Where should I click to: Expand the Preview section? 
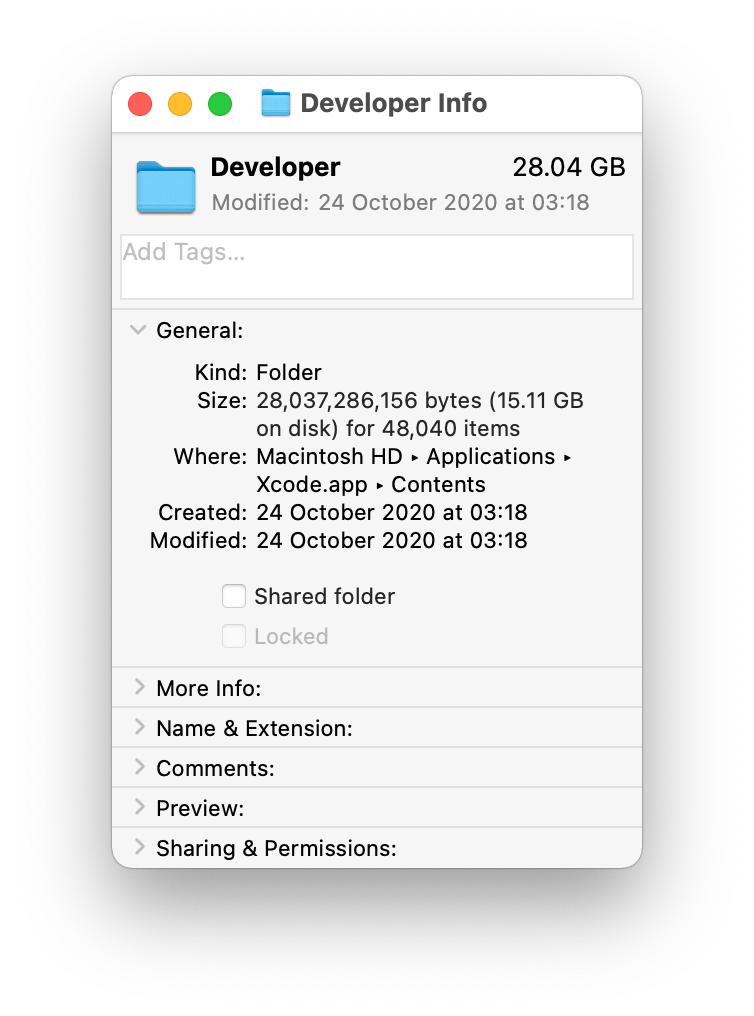139,807
